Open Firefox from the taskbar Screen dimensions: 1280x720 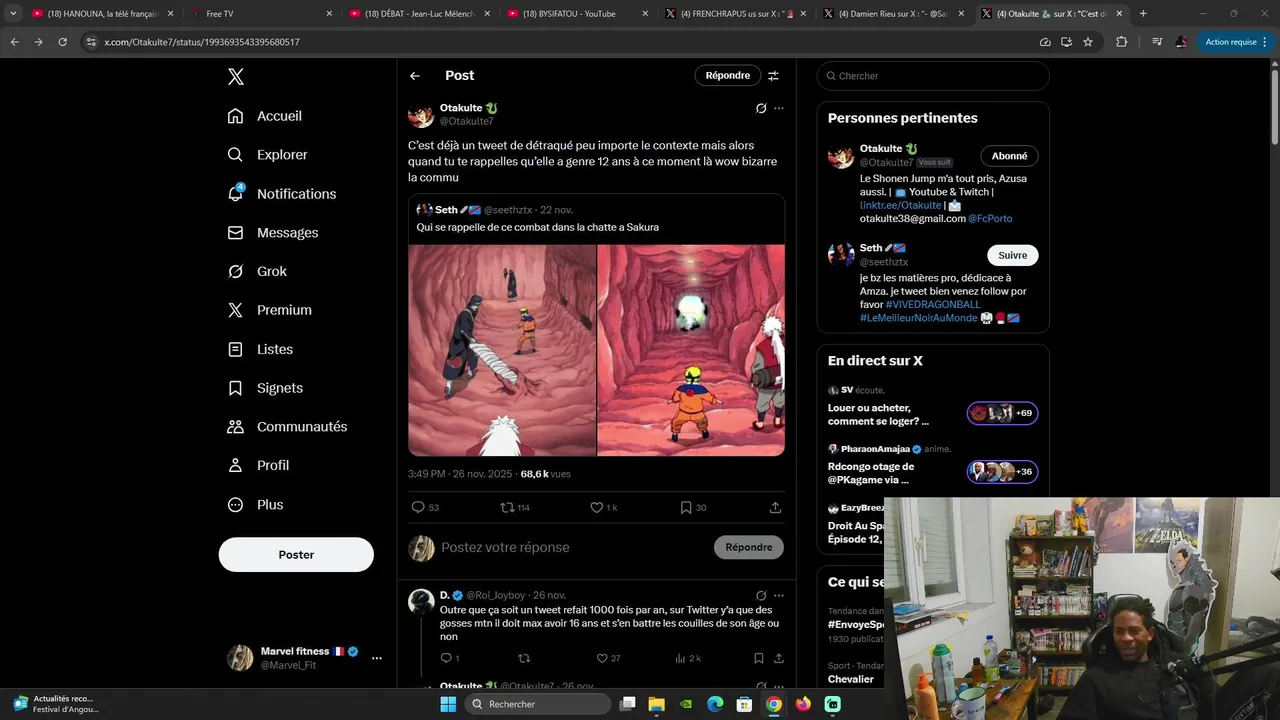[803, 704]
